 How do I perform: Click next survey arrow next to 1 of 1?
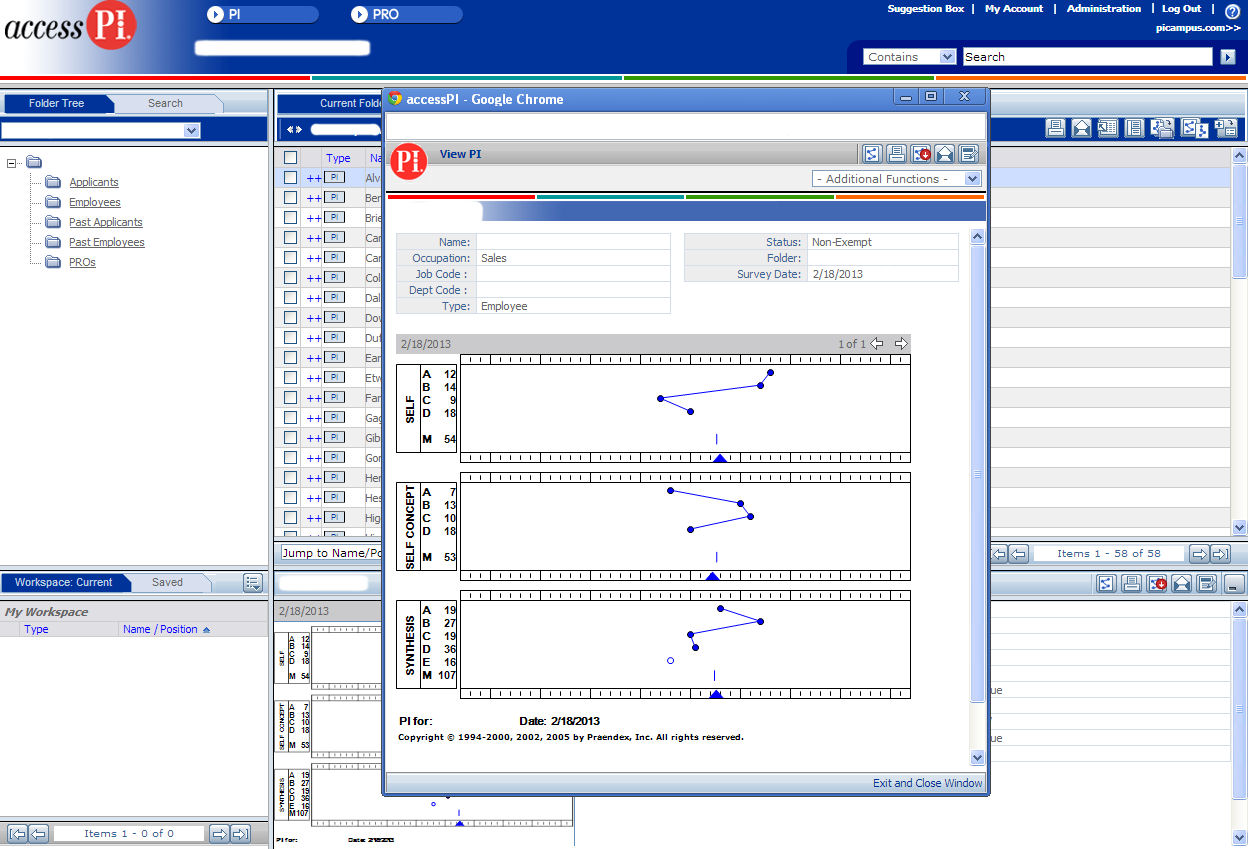[900, 343]
